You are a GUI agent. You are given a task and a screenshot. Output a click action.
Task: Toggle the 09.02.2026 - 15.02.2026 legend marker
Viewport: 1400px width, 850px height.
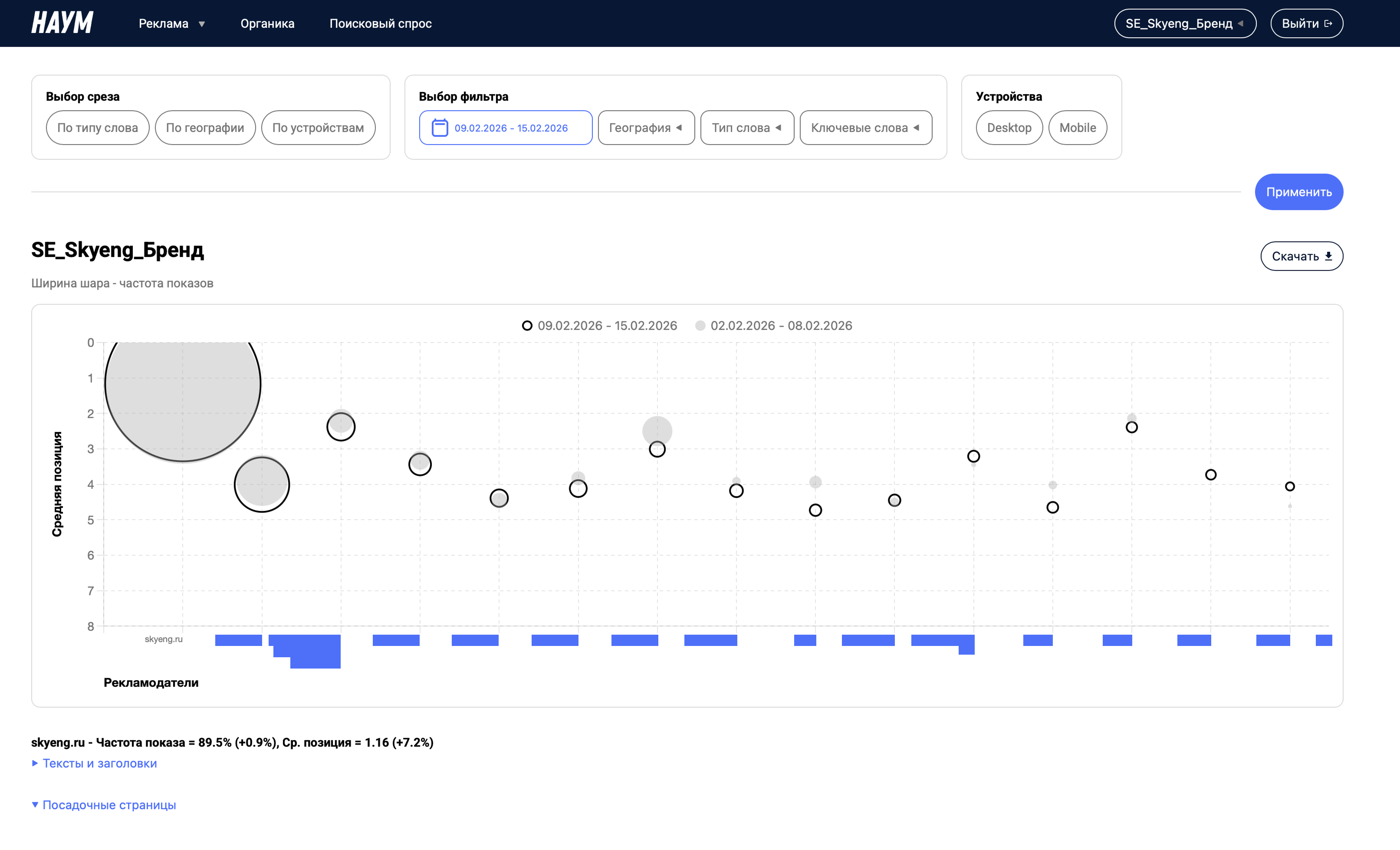coord(527,326)
